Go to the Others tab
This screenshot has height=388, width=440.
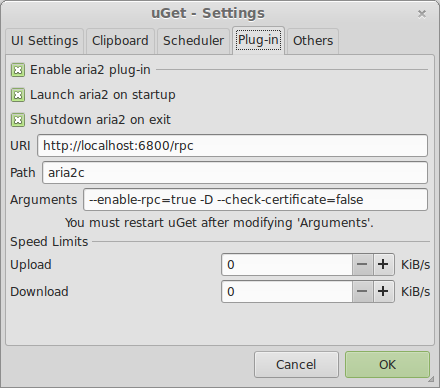pyautogui.click(x=313, y=41)
